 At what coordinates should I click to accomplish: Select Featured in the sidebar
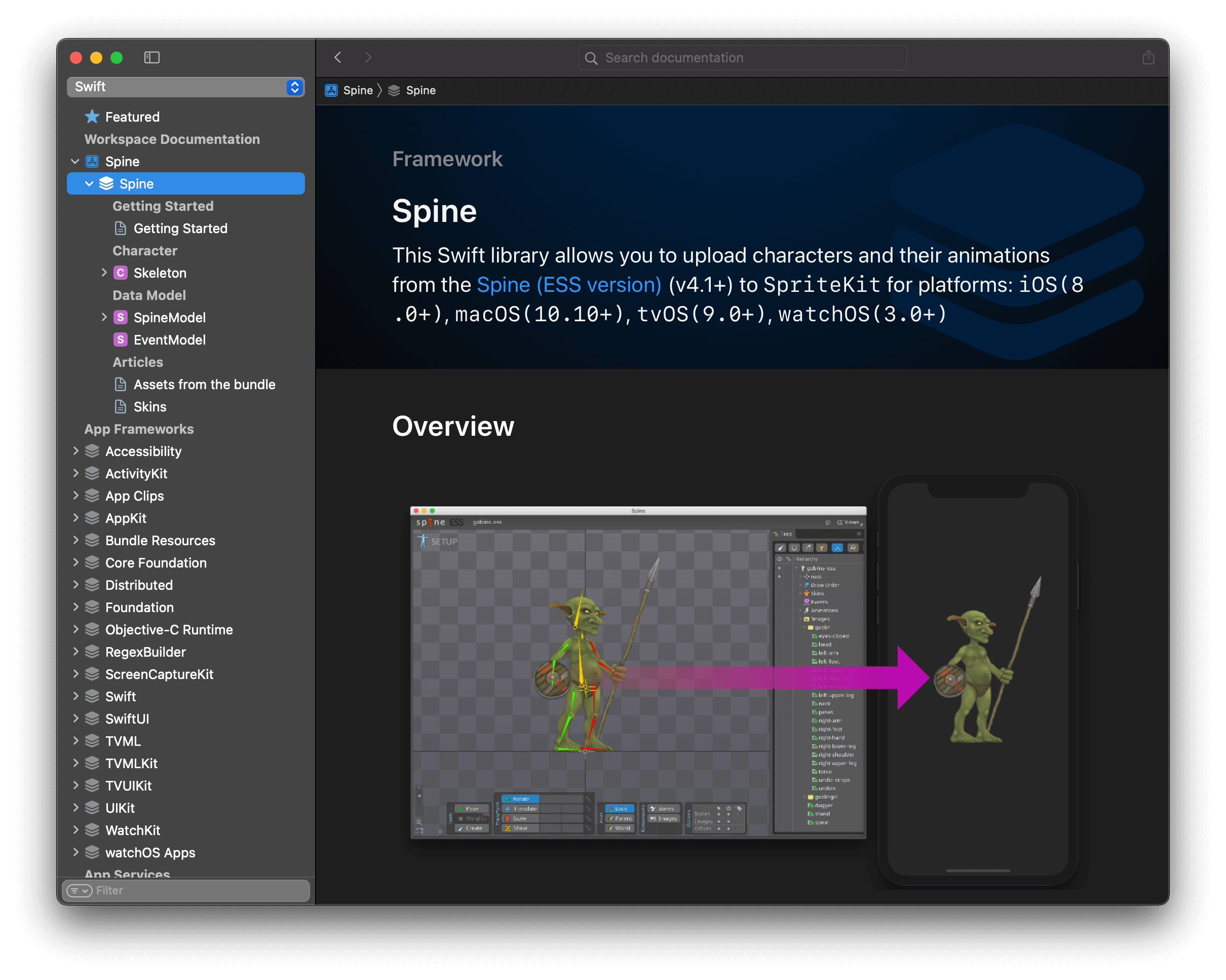click(185, 117)
